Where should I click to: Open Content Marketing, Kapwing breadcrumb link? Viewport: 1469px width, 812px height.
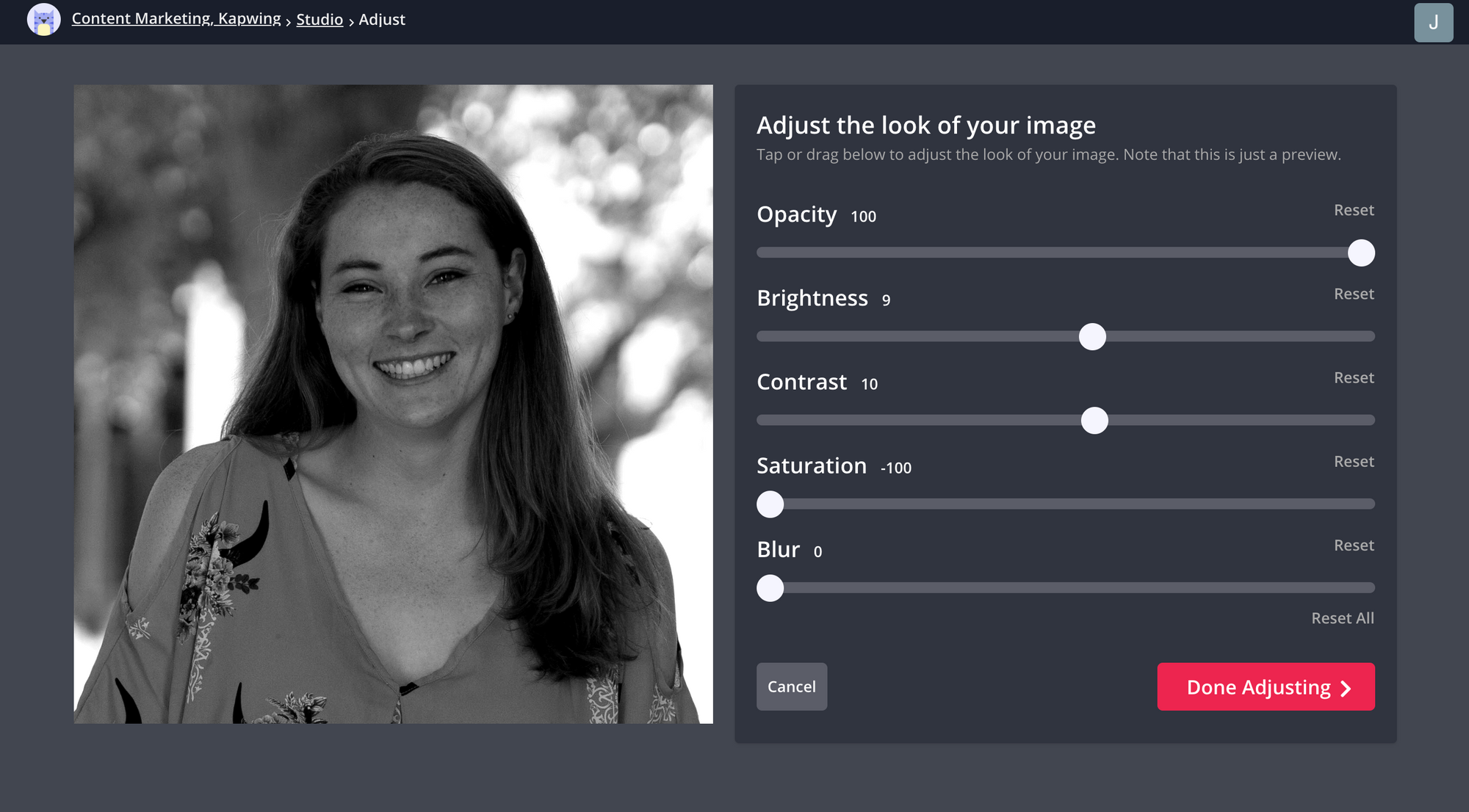click(x=176, y=19)
